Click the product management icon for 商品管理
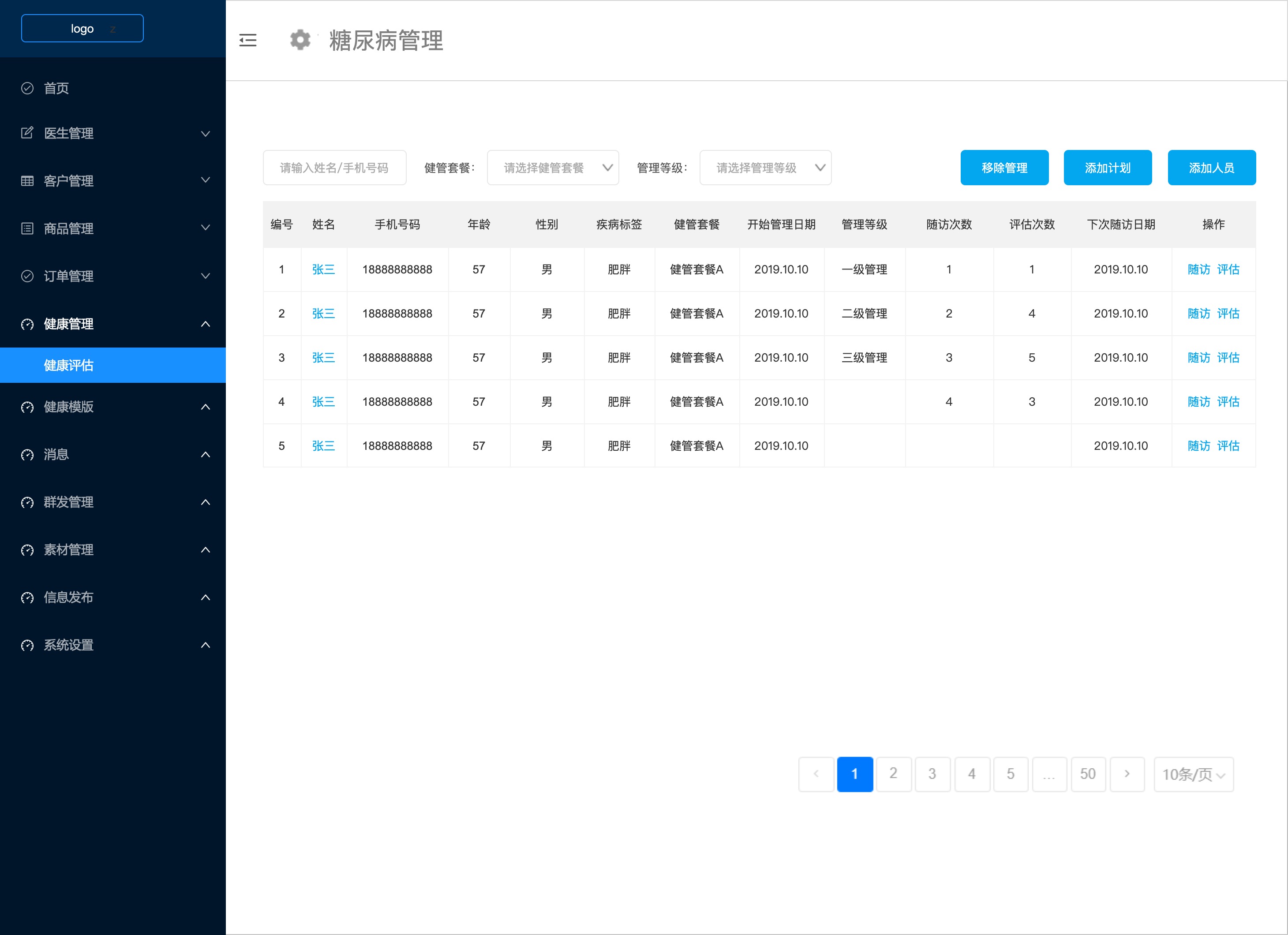This screenshot has width=1288, height=935. (27, 228)
